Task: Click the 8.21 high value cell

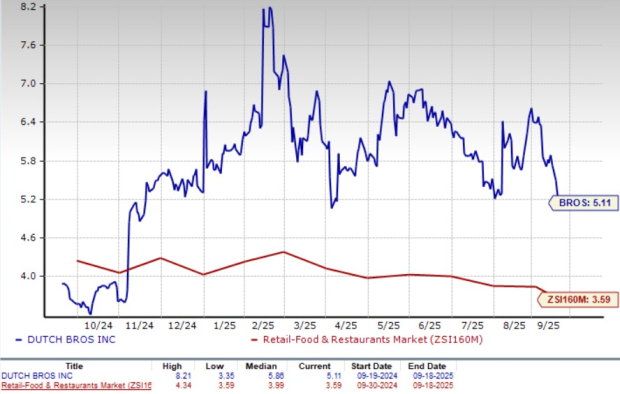Action: coord(183,376)
